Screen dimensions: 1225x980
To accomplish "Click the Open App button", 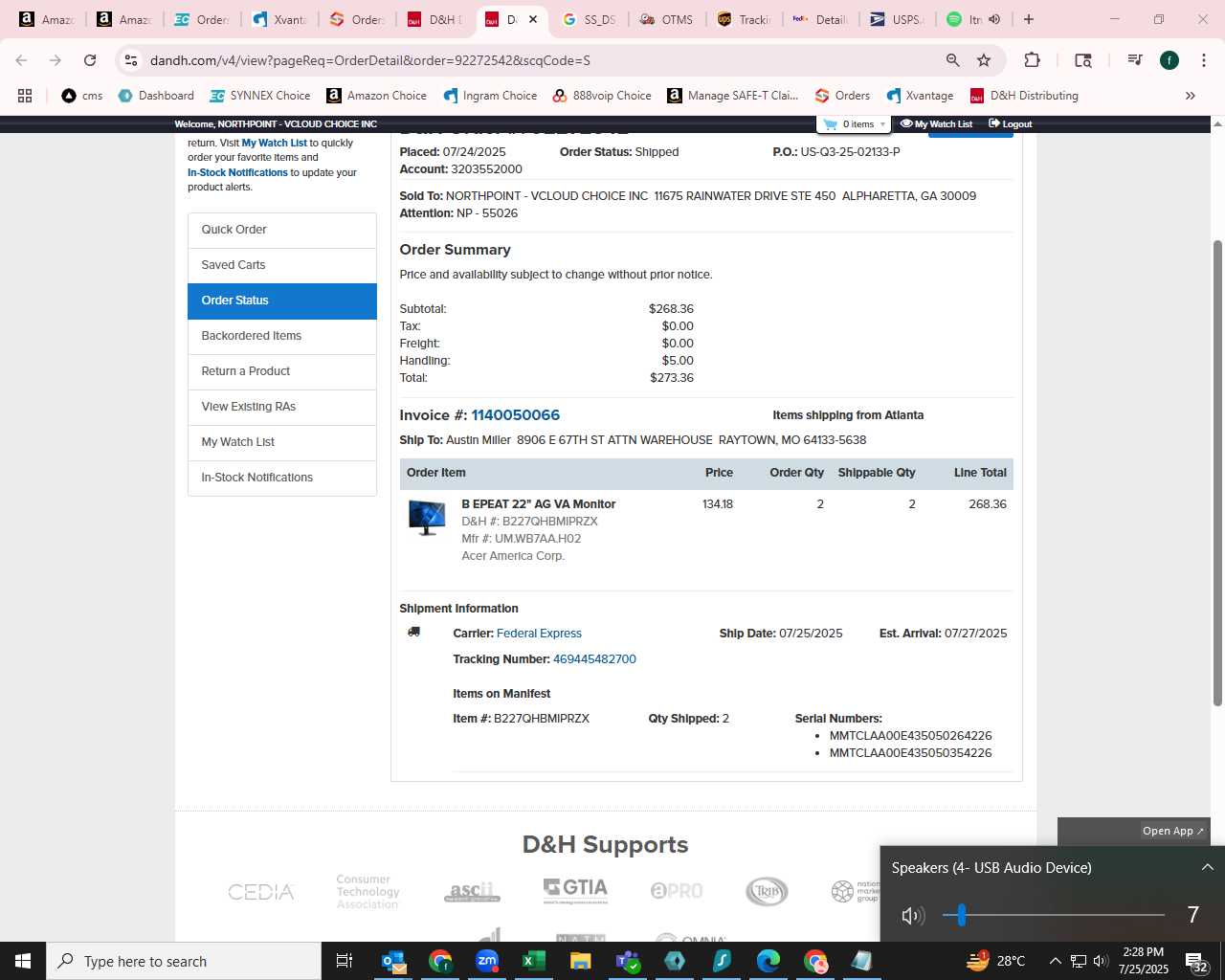I will pyautogui.click(x=1173, y=831).
